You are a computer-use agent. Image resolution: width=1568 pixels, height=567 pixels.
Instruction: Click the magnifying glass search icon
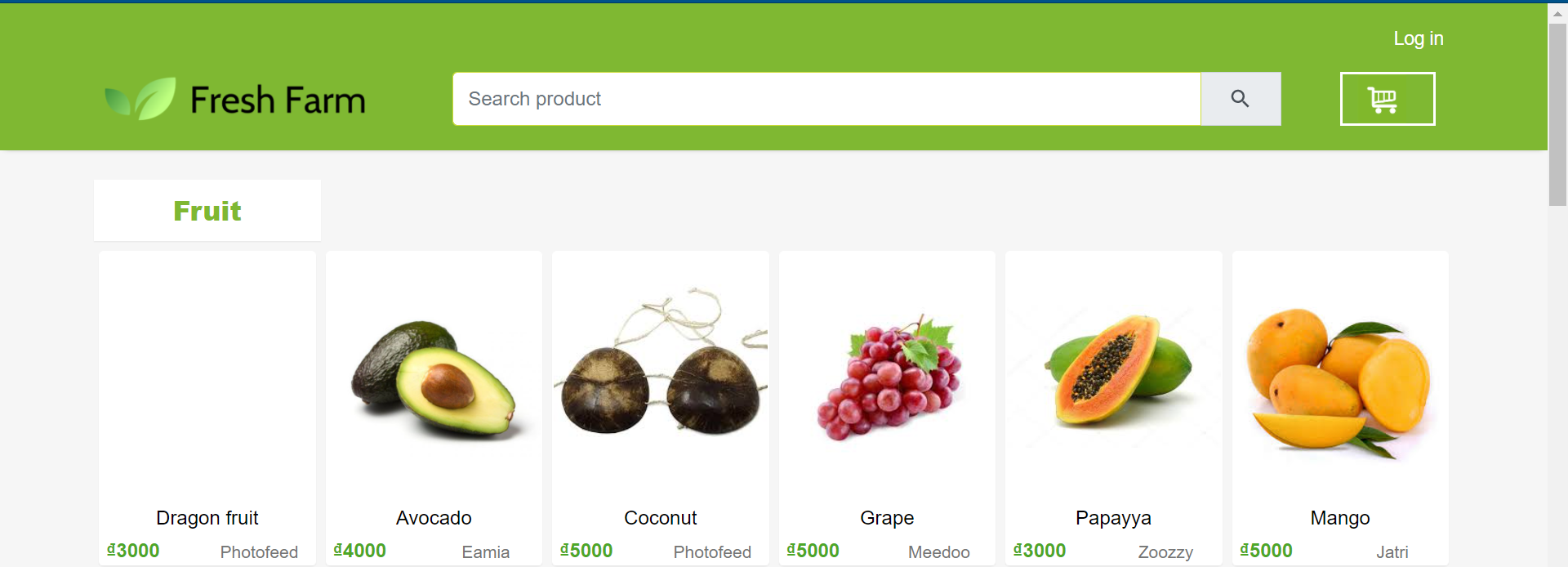1240,99
